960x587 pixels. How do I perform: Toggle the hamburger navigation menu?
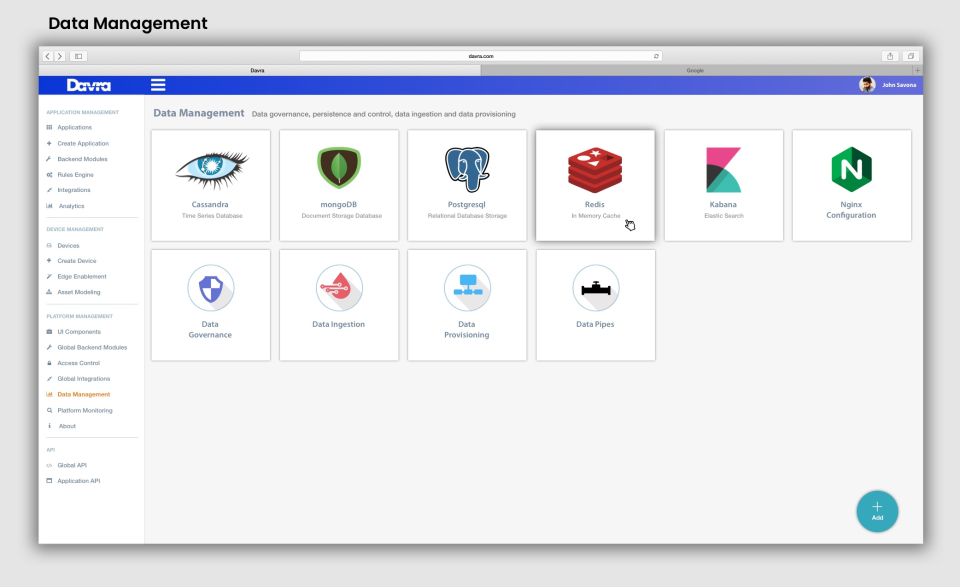158,85
